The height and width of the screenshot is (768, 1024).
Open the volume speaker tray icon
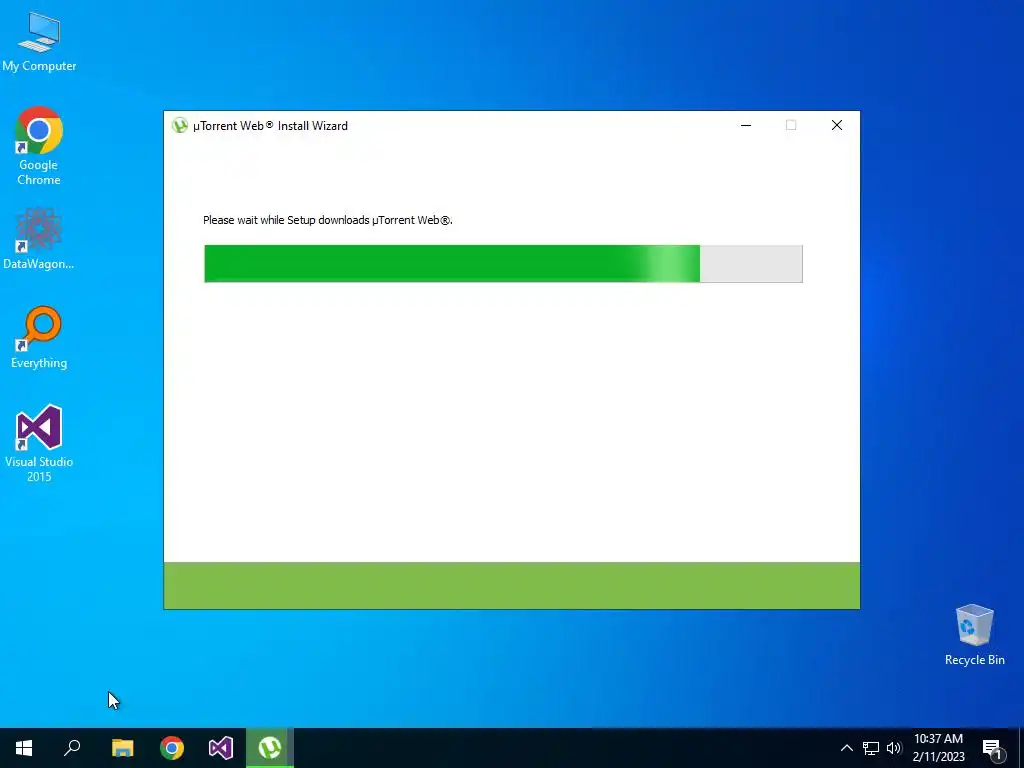pos(894,748)
